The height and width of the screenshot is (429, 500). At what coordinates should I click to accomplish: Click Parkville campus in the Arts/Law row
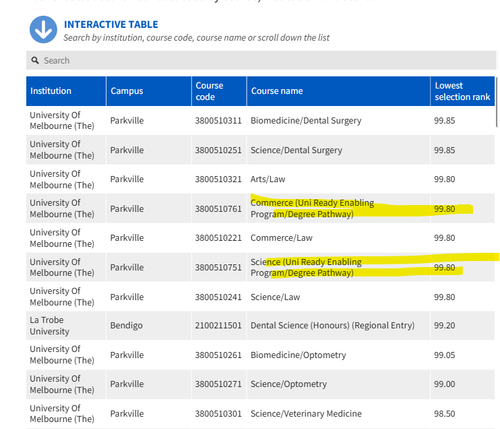[x=127, y=179]
